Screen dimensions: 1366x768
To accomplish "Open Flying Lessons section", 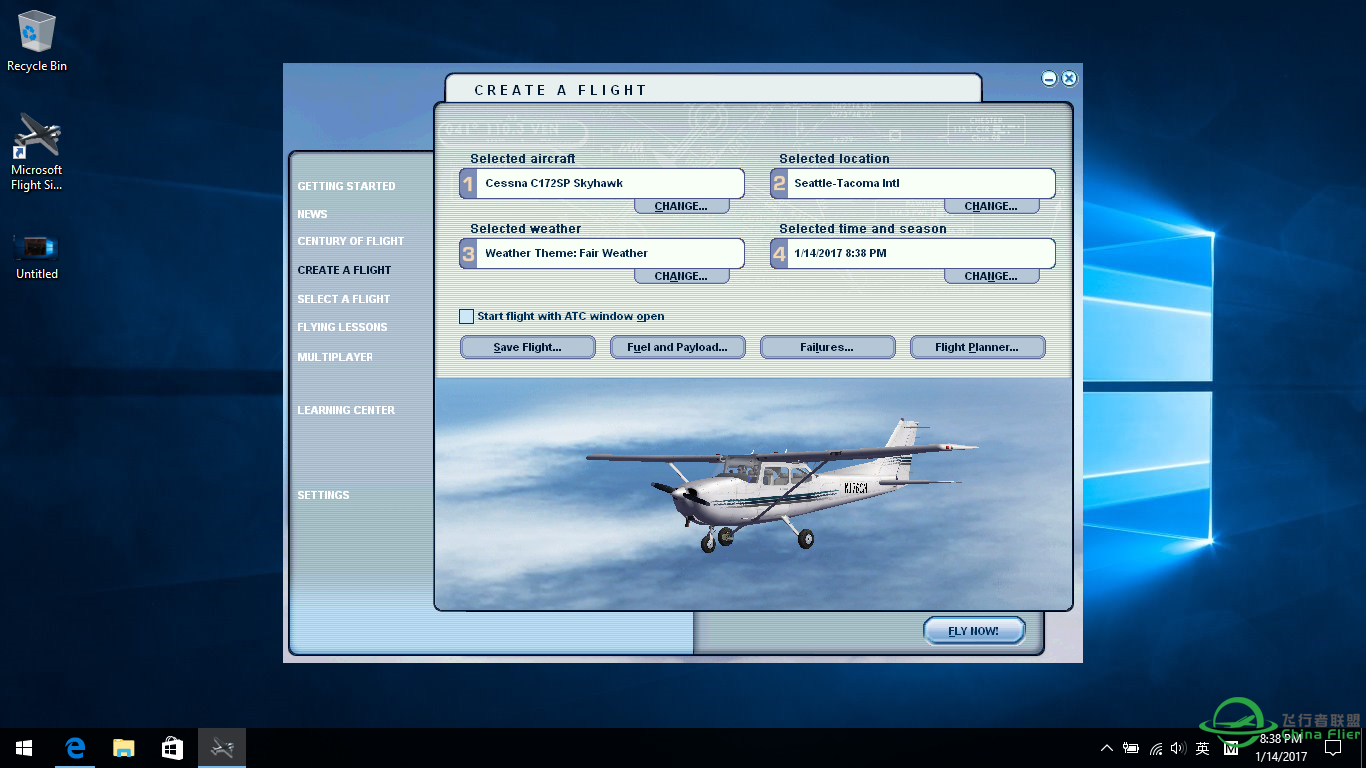I will tap(342, 327).
